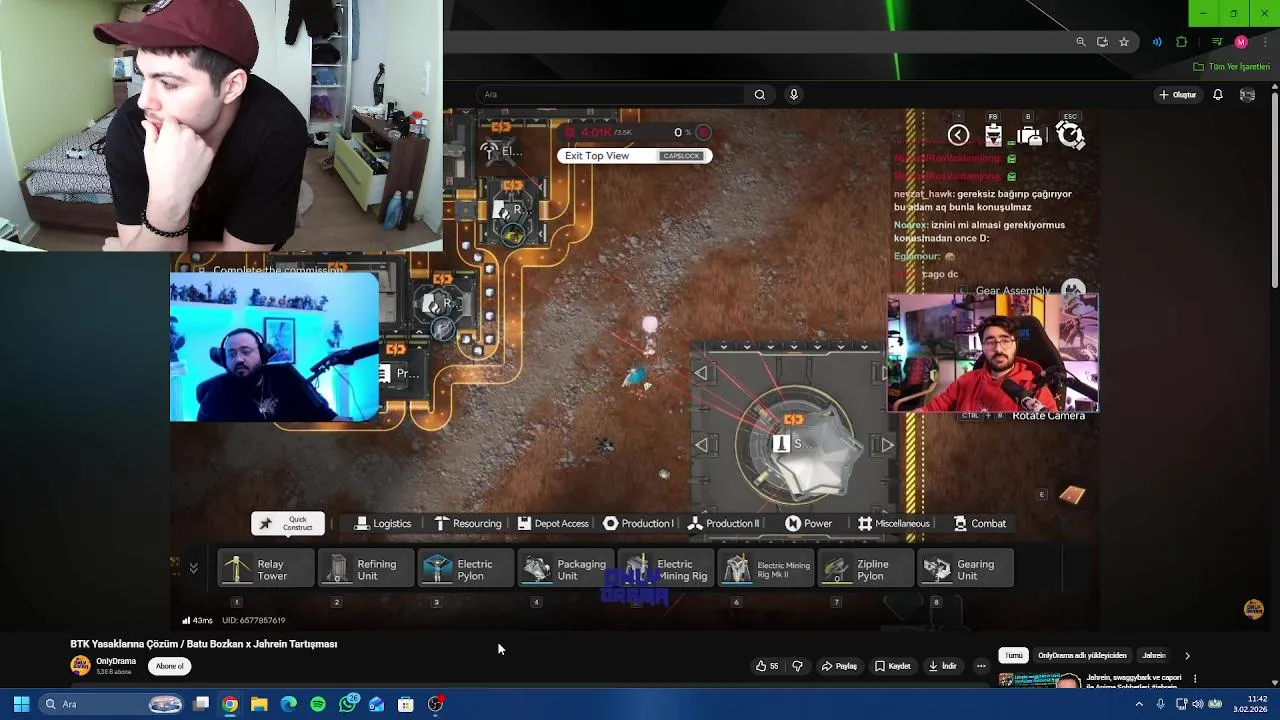Select the Tümü filter chip
This screenshot has width=1280, height=720.
tap(1014, 656)
